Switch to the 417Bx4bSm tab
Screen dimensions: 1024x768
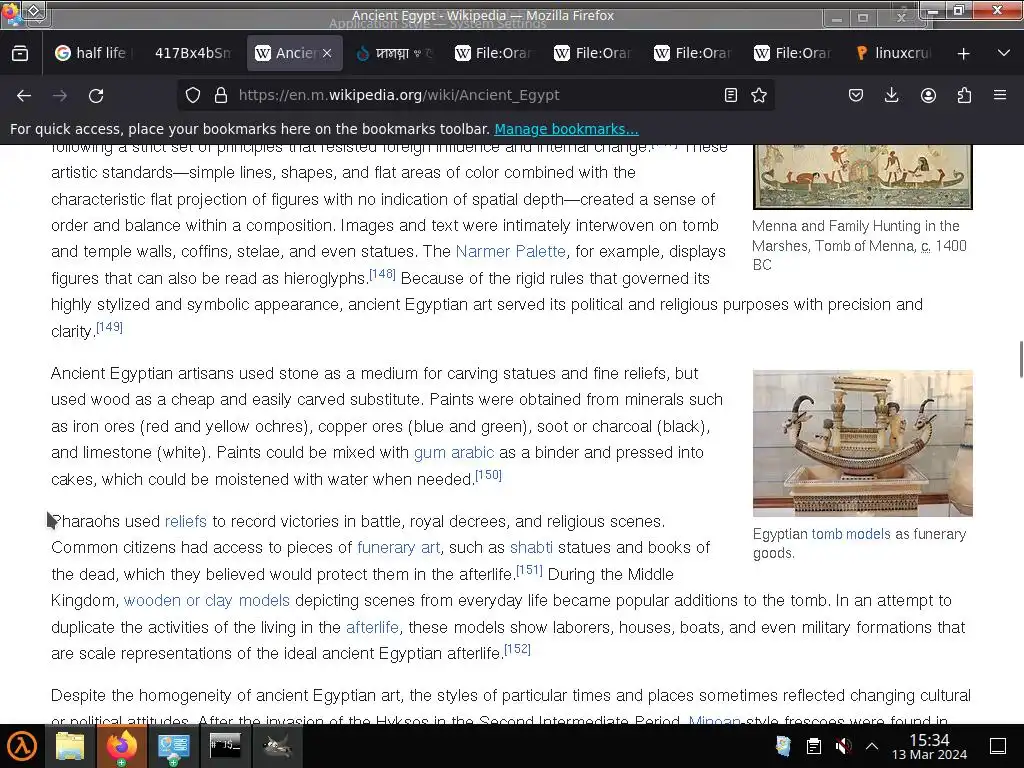coord(192,53)
